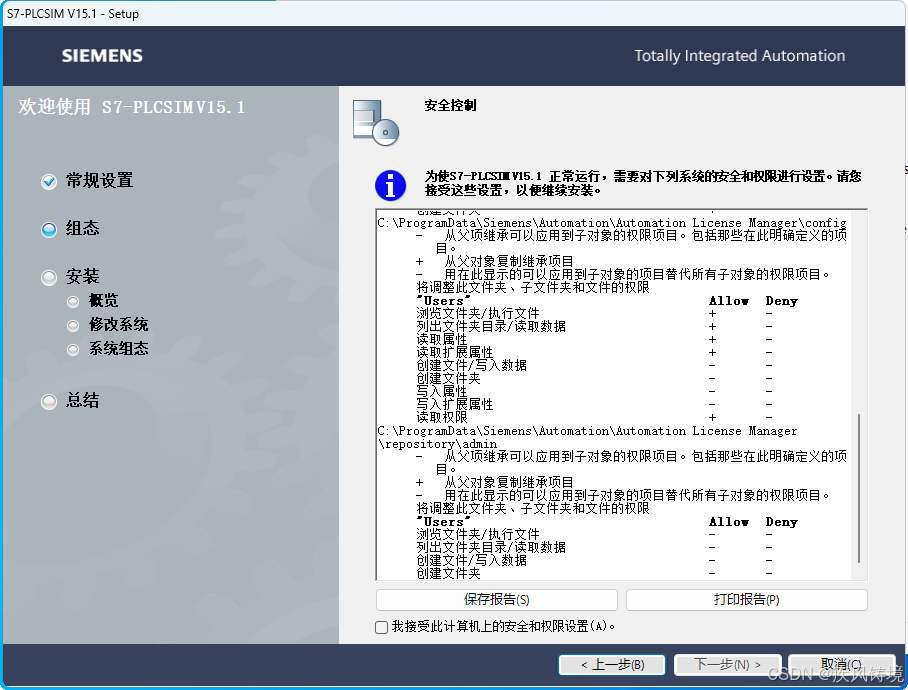Click the report vertical scrollbar thumb
Viewport: 908px width, 690px height.
859,488
